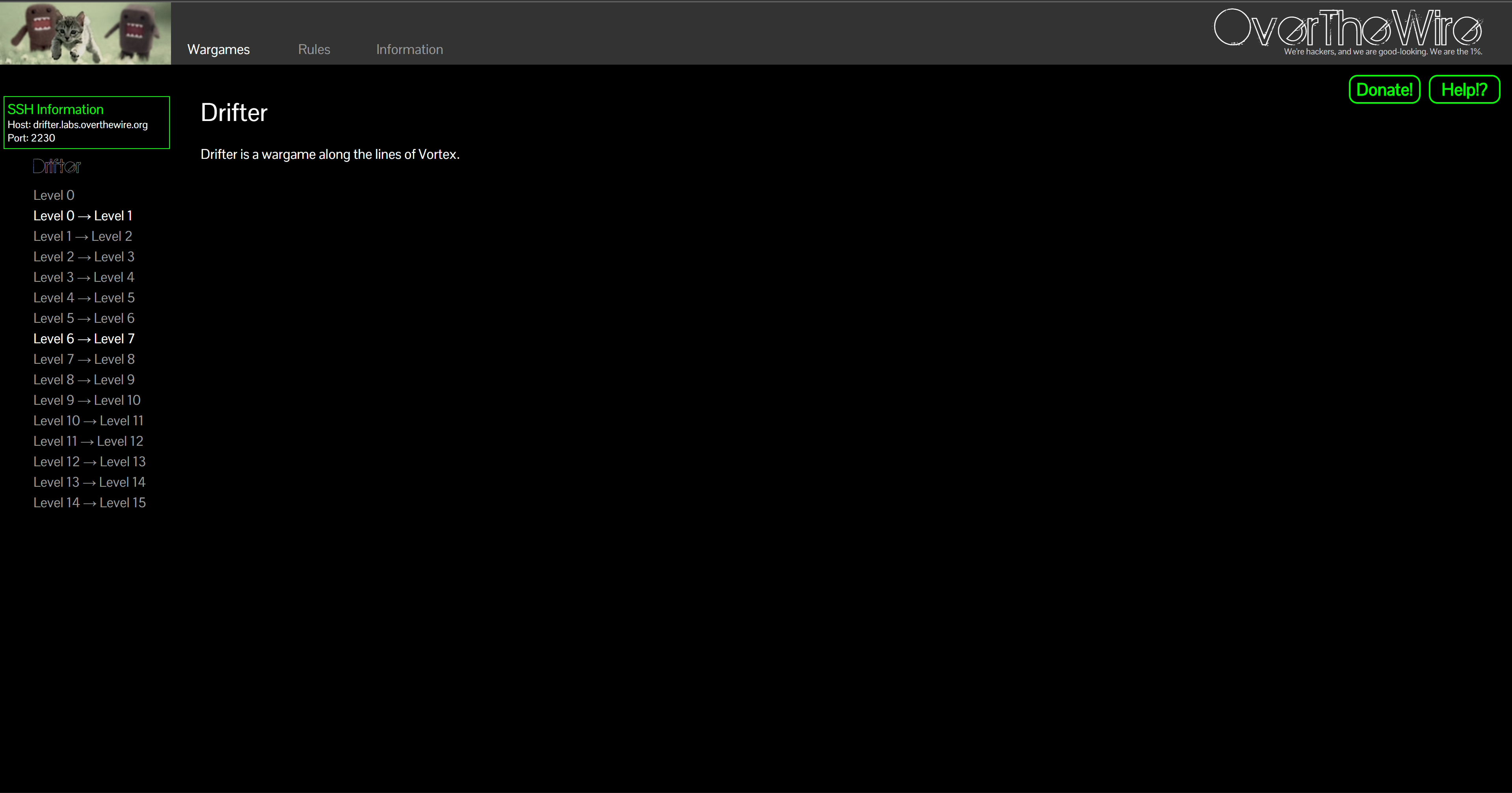Open Level 14 → Level 15 link
This screenshot has width=1512, height=793.
pyautogui.click(x=89, y=503)
